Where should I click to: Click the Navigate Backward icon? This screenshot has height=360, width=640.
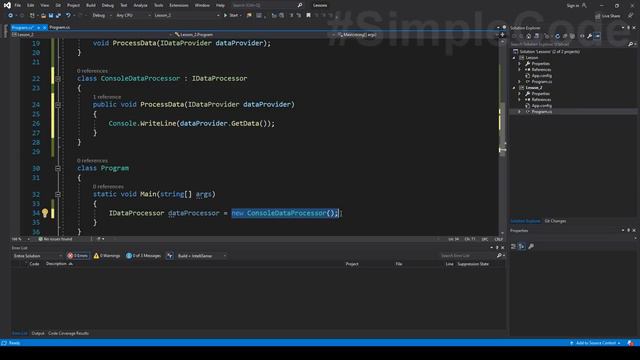point(10,15)
